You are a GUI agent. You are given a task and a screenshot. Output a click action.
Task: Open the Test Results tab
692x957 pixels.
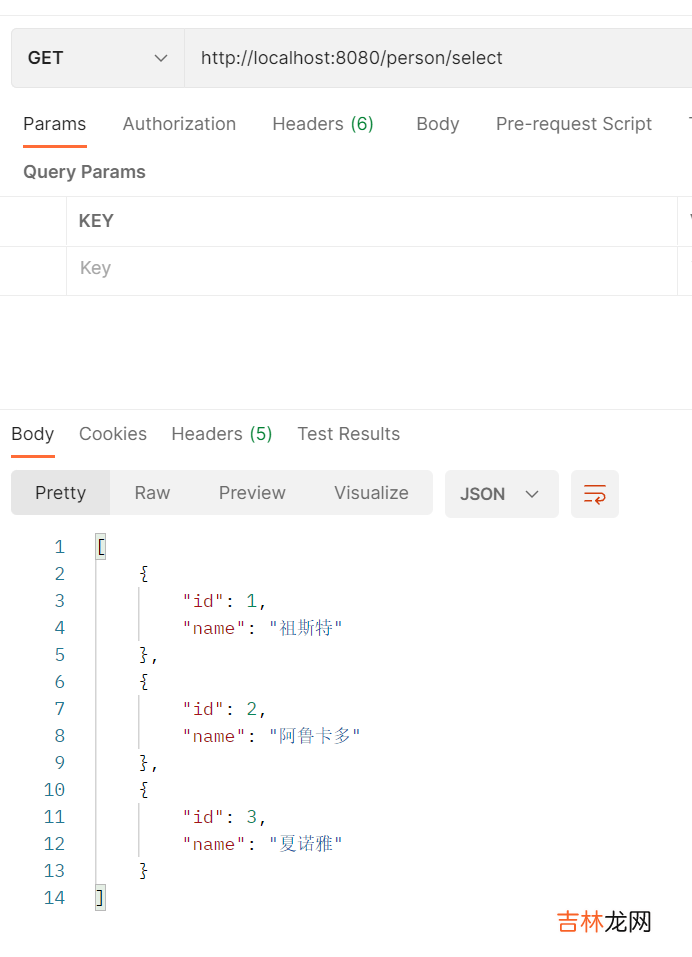348,434
